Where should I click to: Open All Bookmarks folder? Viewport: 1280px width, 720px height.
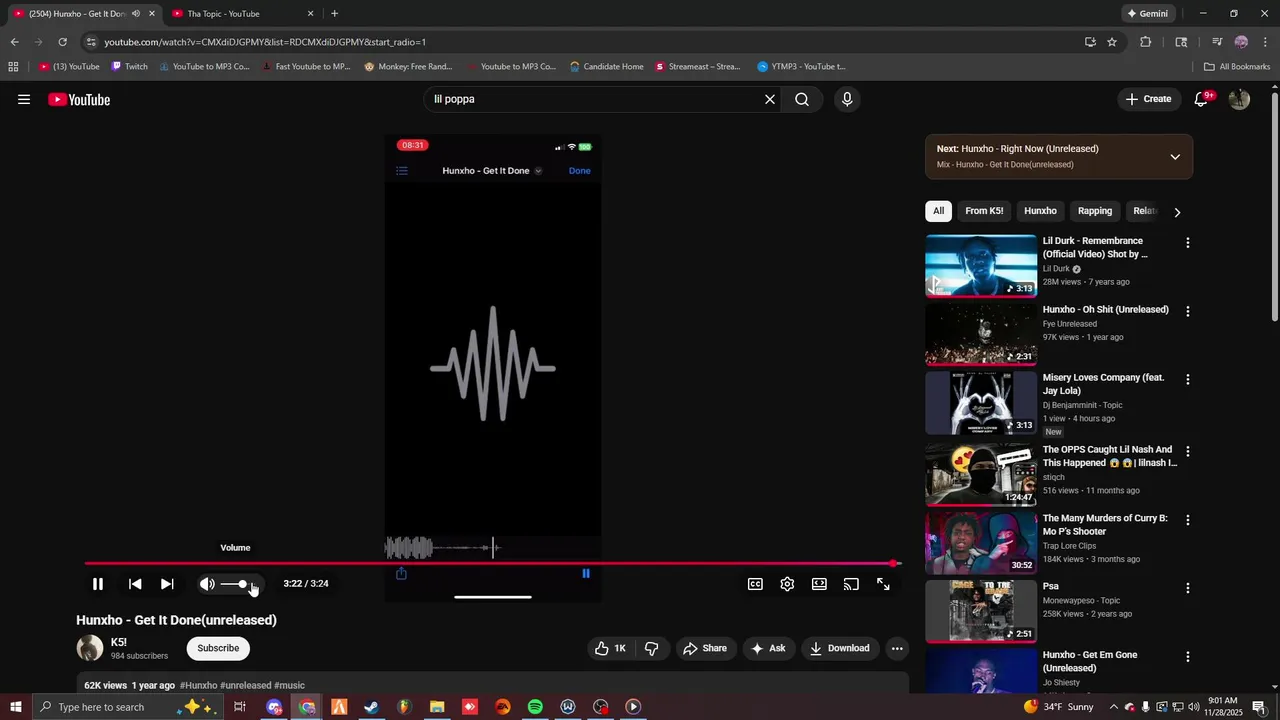click(1237, 67)
